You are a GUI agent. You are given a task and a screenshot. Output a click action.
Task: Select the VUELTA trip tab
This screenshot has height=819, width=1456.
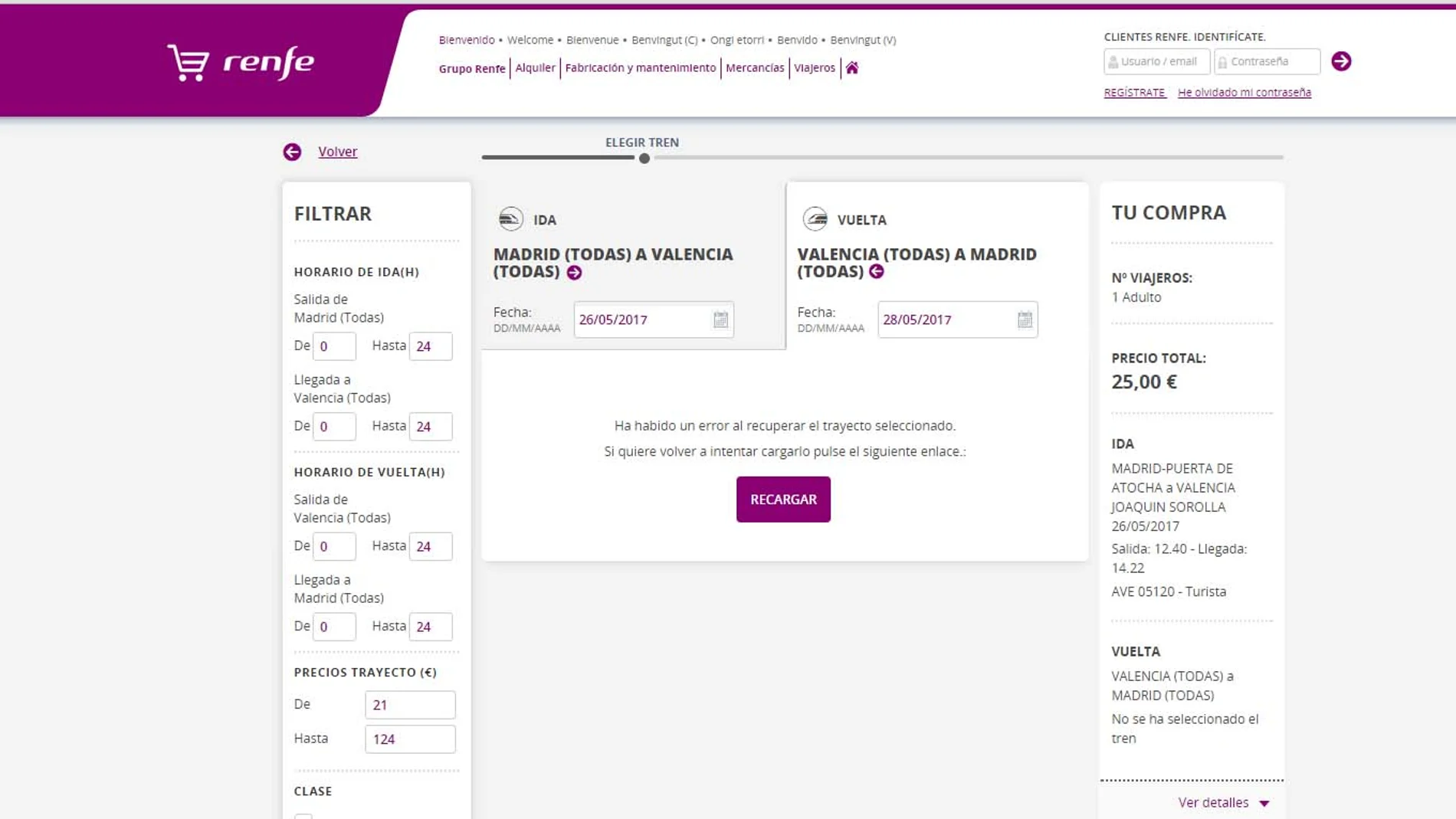click(937, 265)
